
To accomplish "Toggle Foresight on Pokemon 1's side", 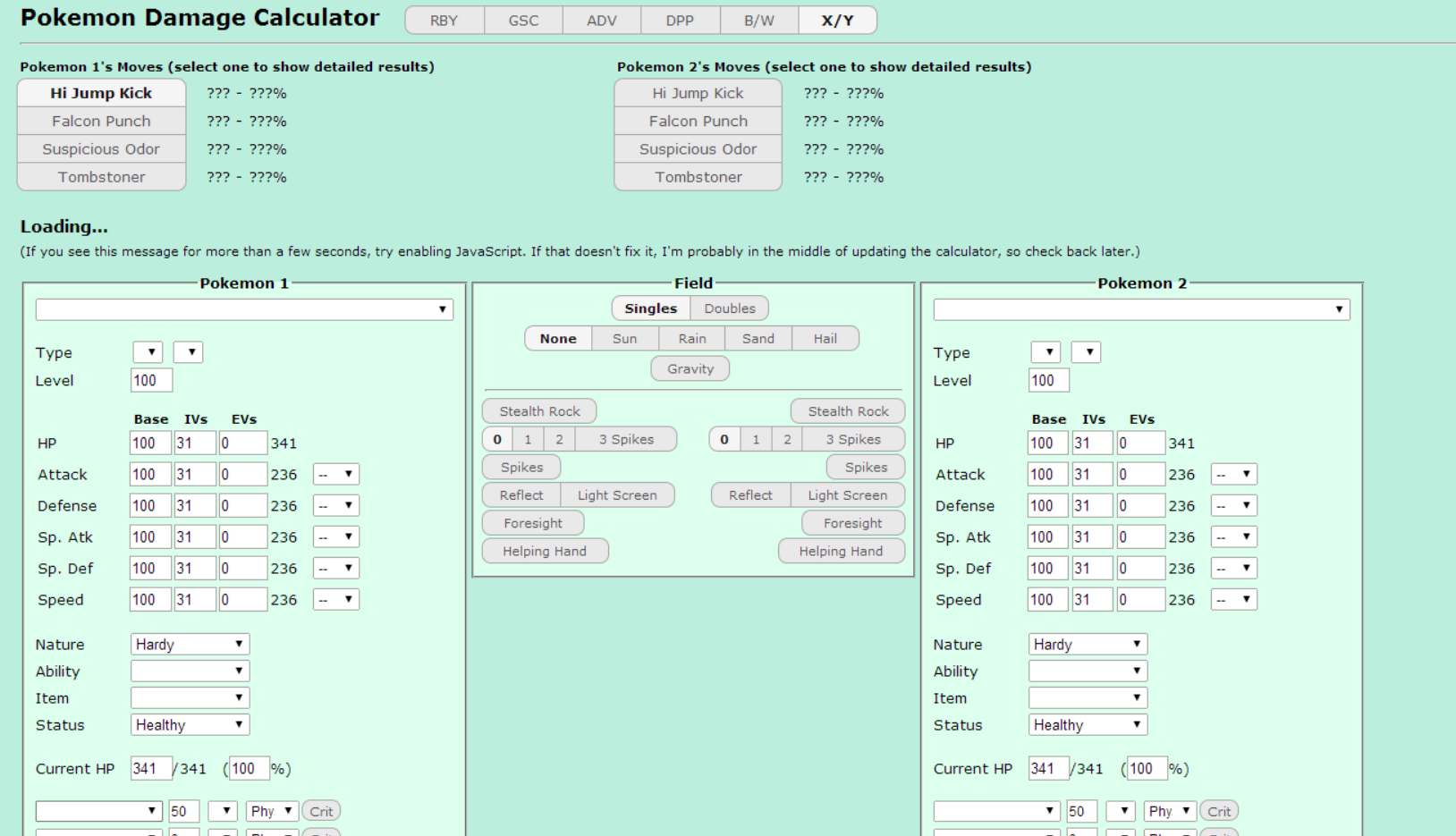I will (533, 523).
